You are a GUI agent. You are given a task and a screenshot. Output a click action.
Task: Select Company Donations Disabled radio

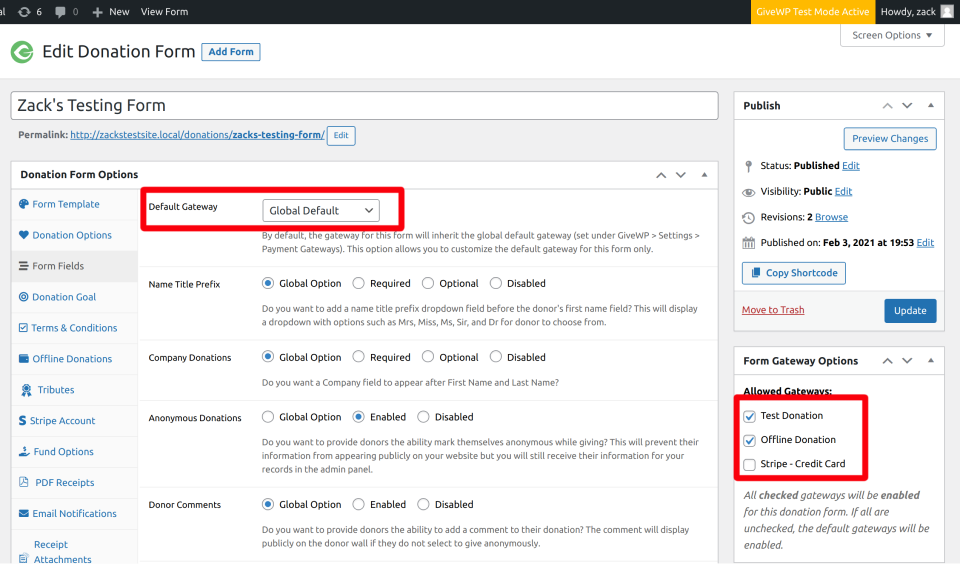pos(495,356)
